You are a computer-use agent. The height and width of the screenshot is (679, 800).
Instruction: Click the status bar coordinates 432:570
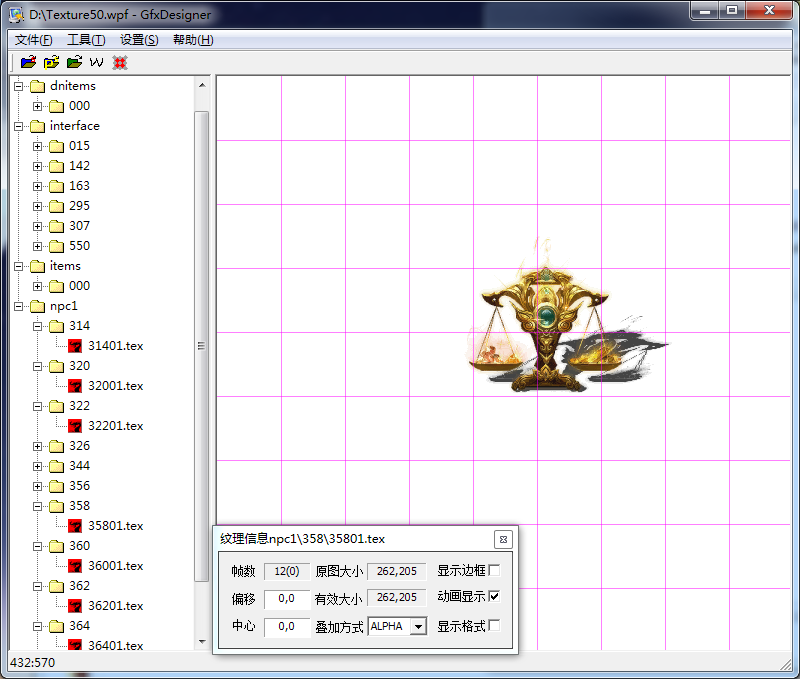click(x=33, y=663)
